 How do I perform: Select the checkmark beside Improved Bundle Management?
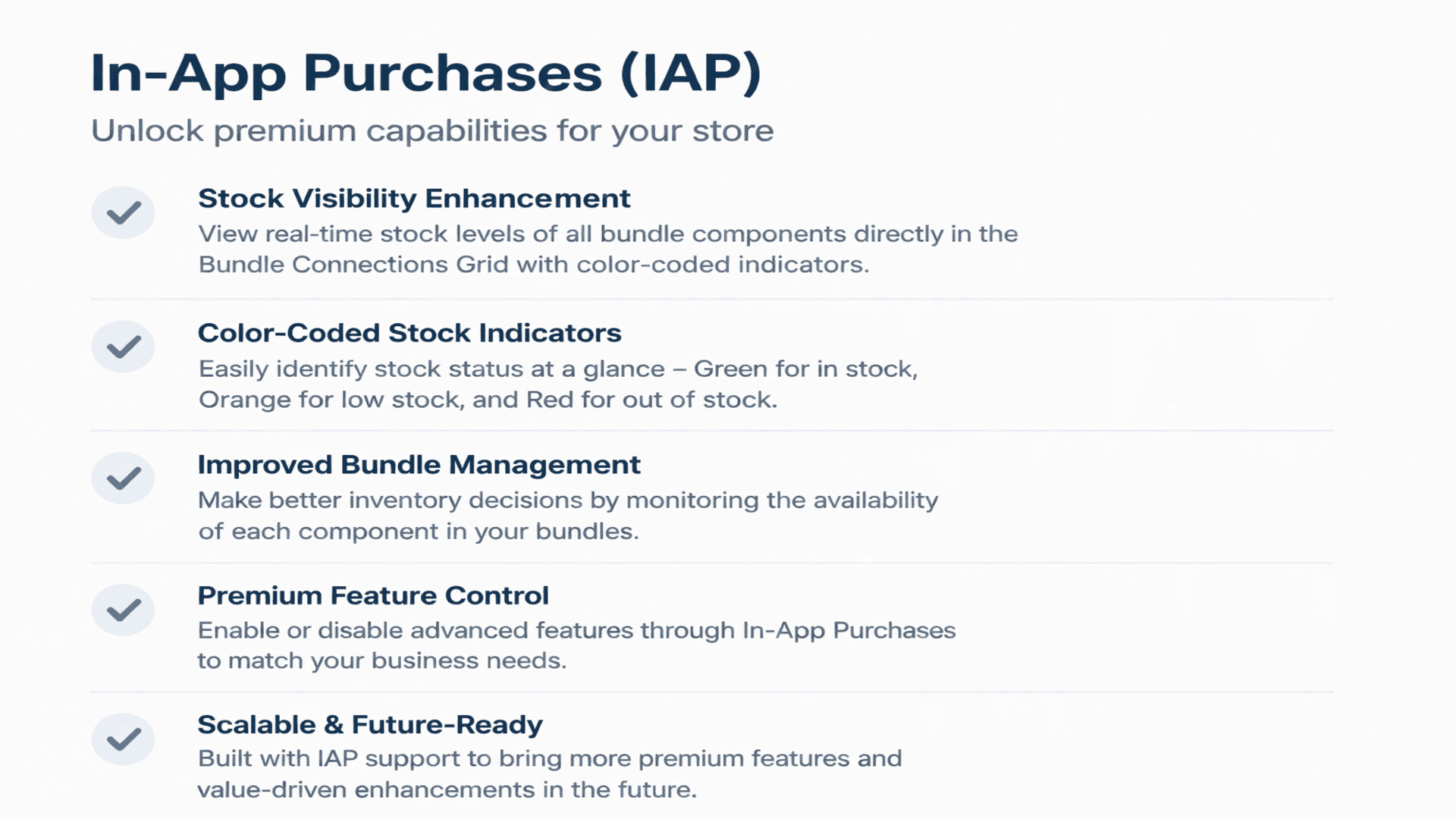(x=123, y=479)
